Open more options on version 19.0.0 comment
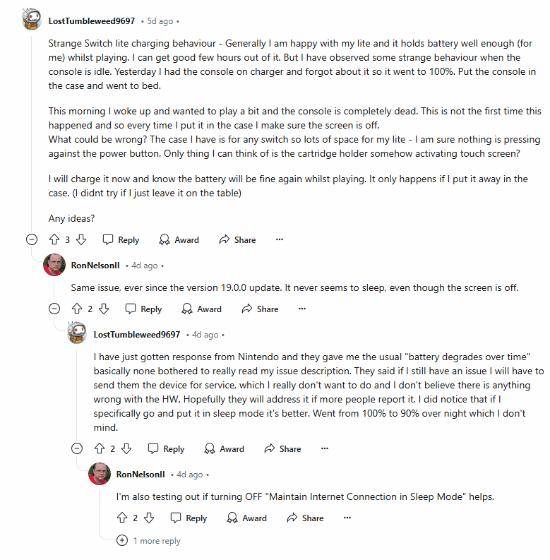 coord(302,309)
